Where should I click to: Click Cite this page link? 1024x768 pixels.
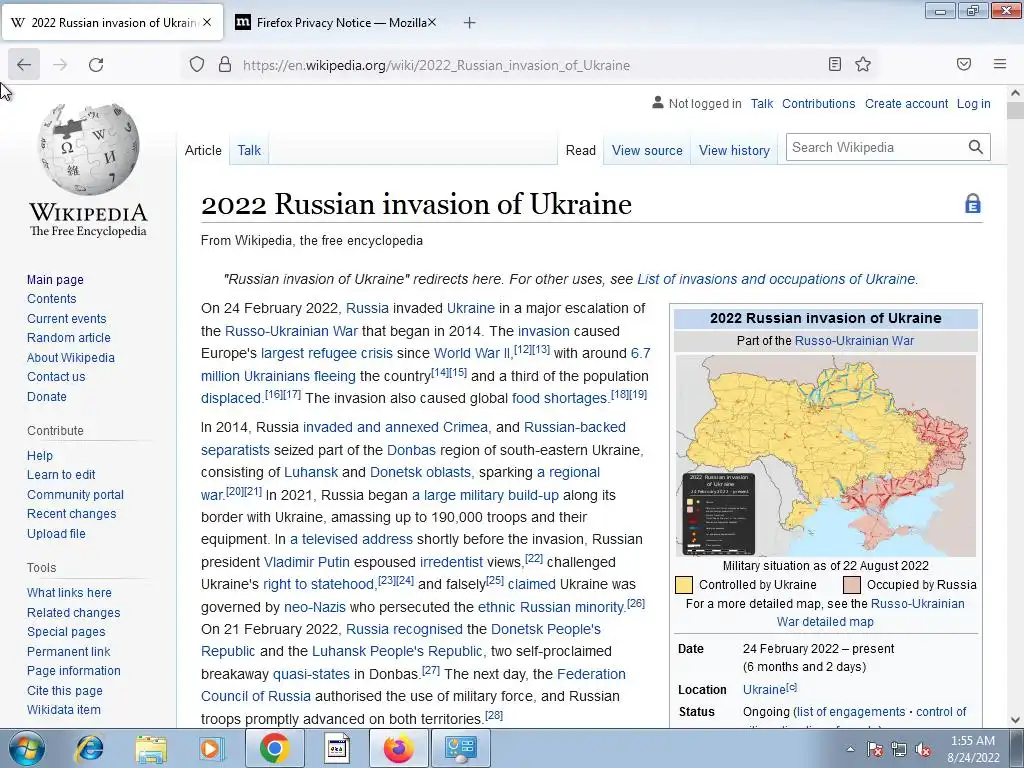coord(64,690)
